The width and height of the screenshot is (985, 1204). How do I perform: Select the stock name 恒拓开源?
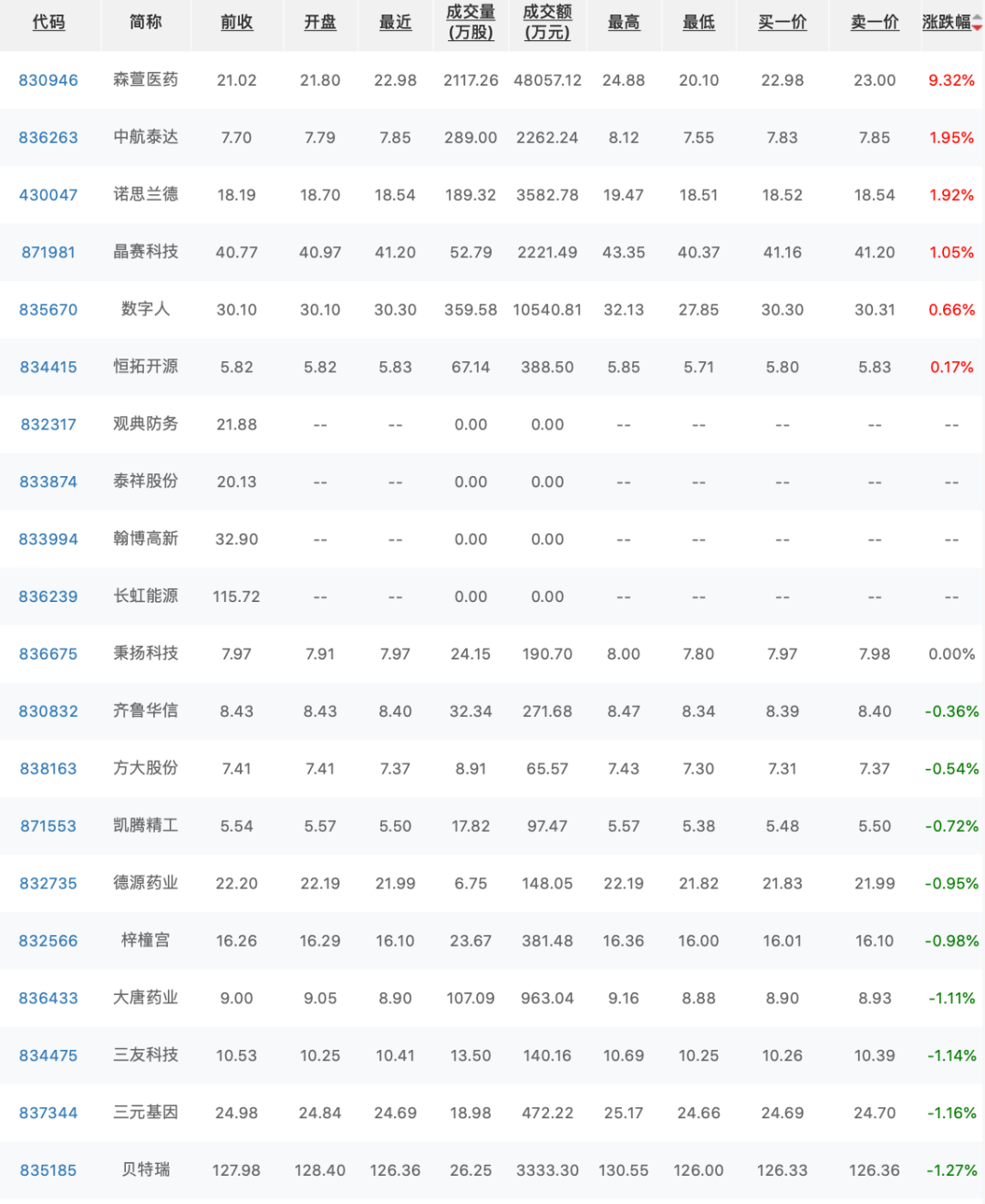pos(146,367)
